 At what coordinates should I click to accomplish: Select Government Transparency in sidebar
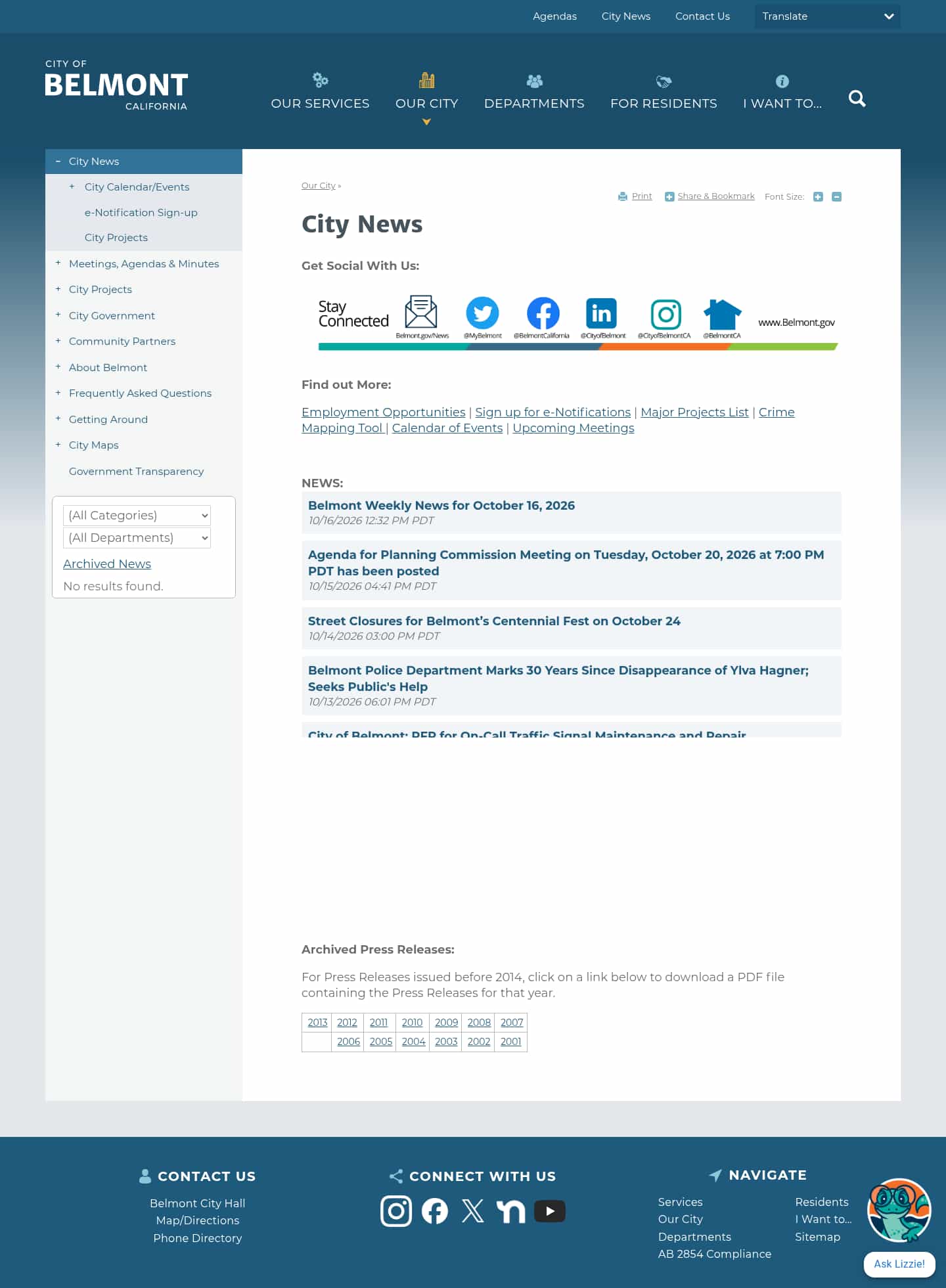click(x=136, y=471)
